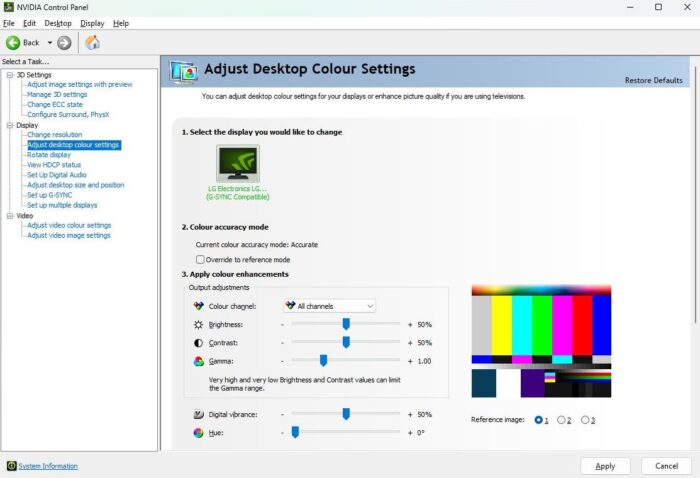Collapse the 3D Settings tree node

(x=10, y=75)
